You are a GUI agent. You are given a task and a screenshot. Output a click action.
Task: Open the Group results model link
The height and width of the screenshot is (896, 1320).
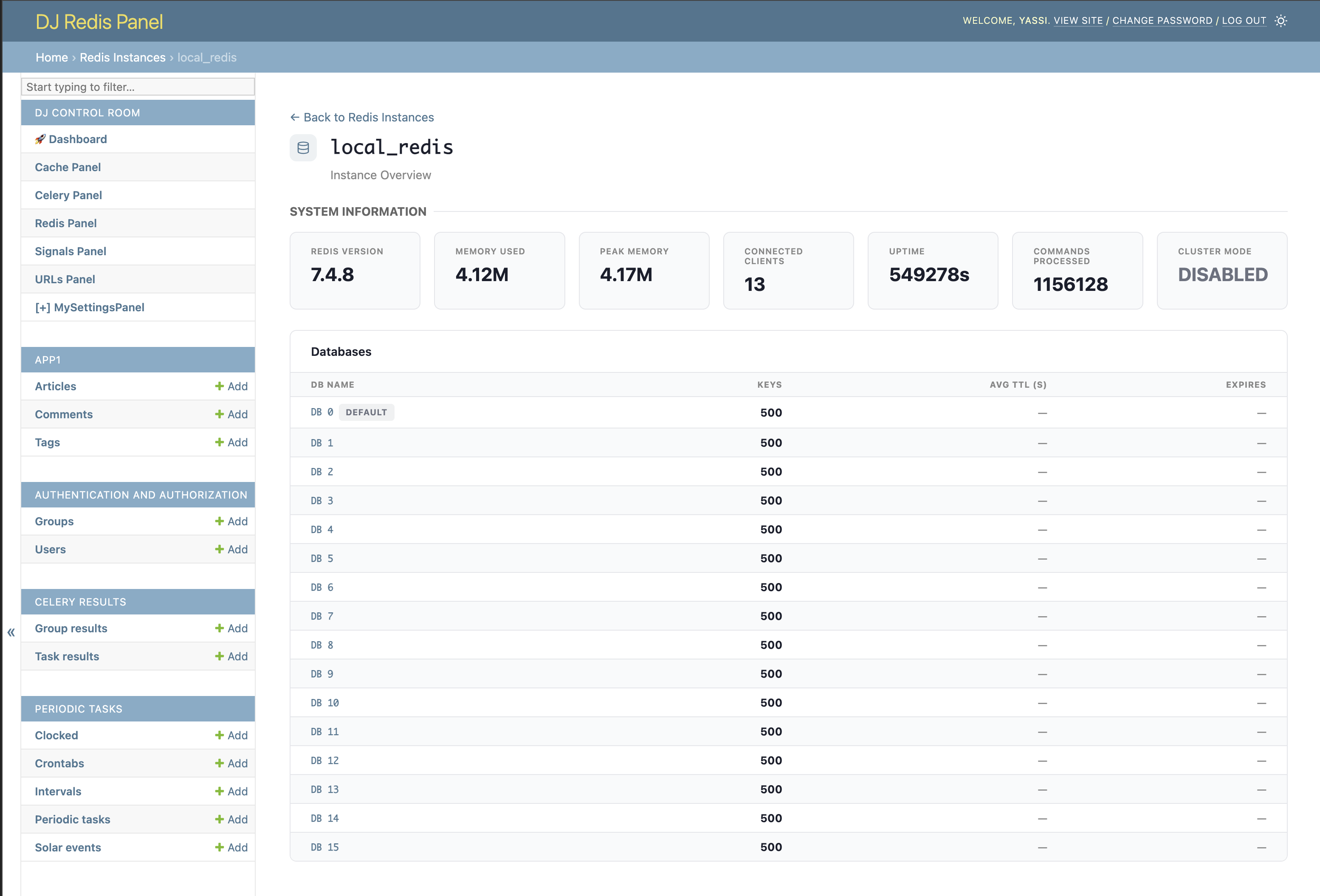pos(71,628)
